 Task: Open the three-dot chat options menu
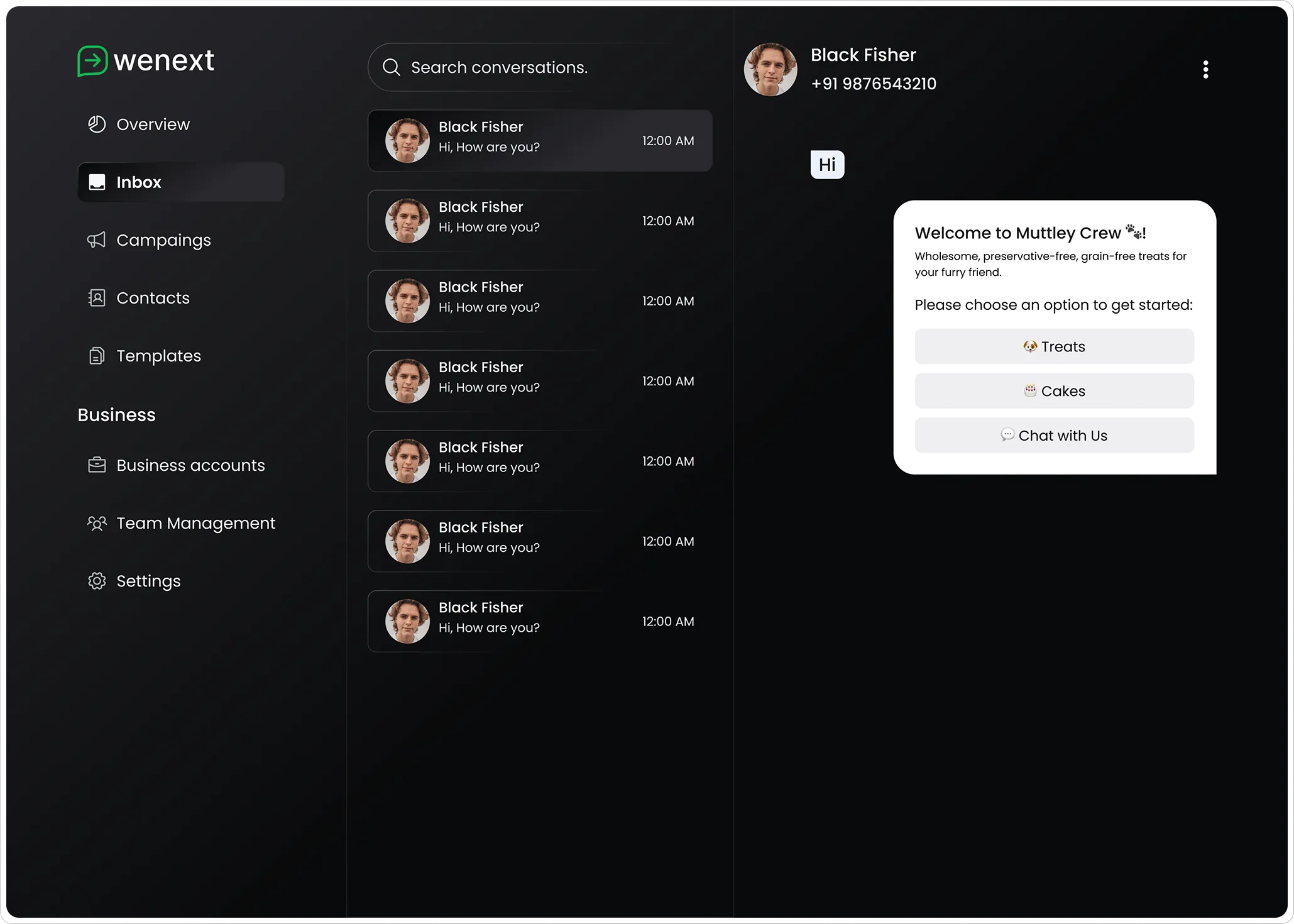[1205, 70]
